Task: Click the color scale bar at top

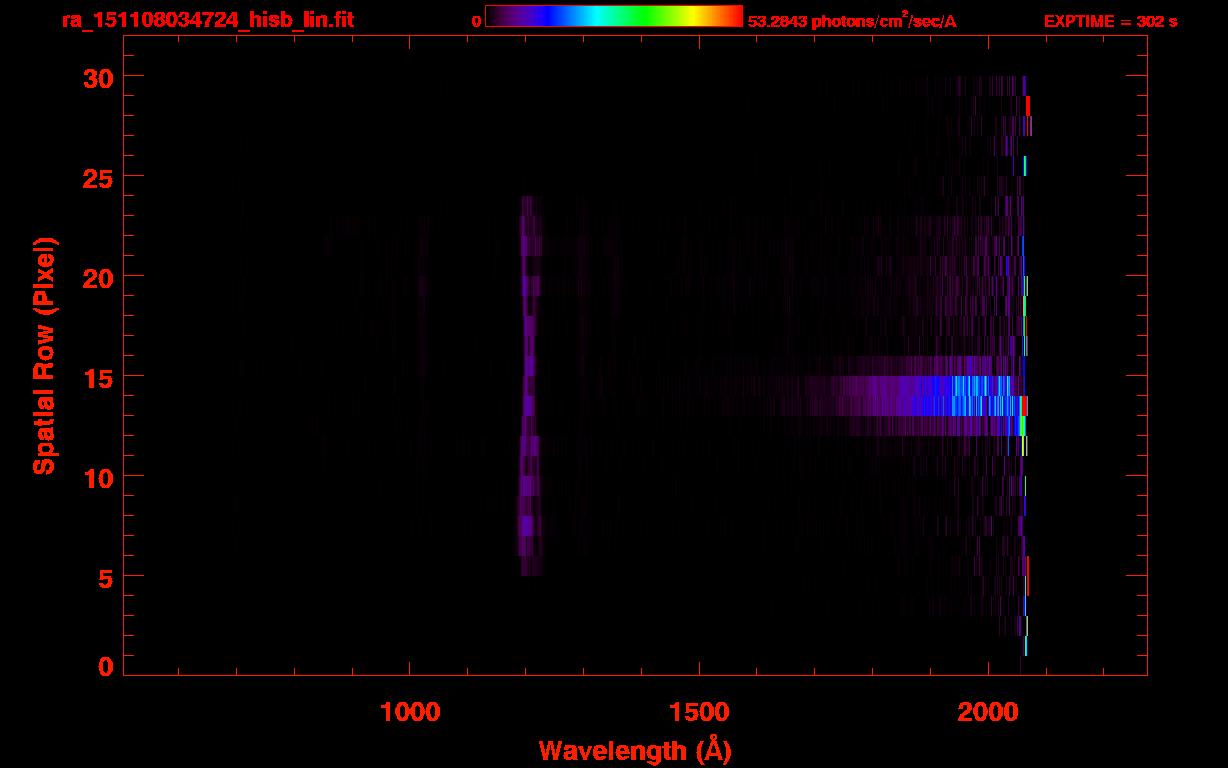Action: [614, 17]
